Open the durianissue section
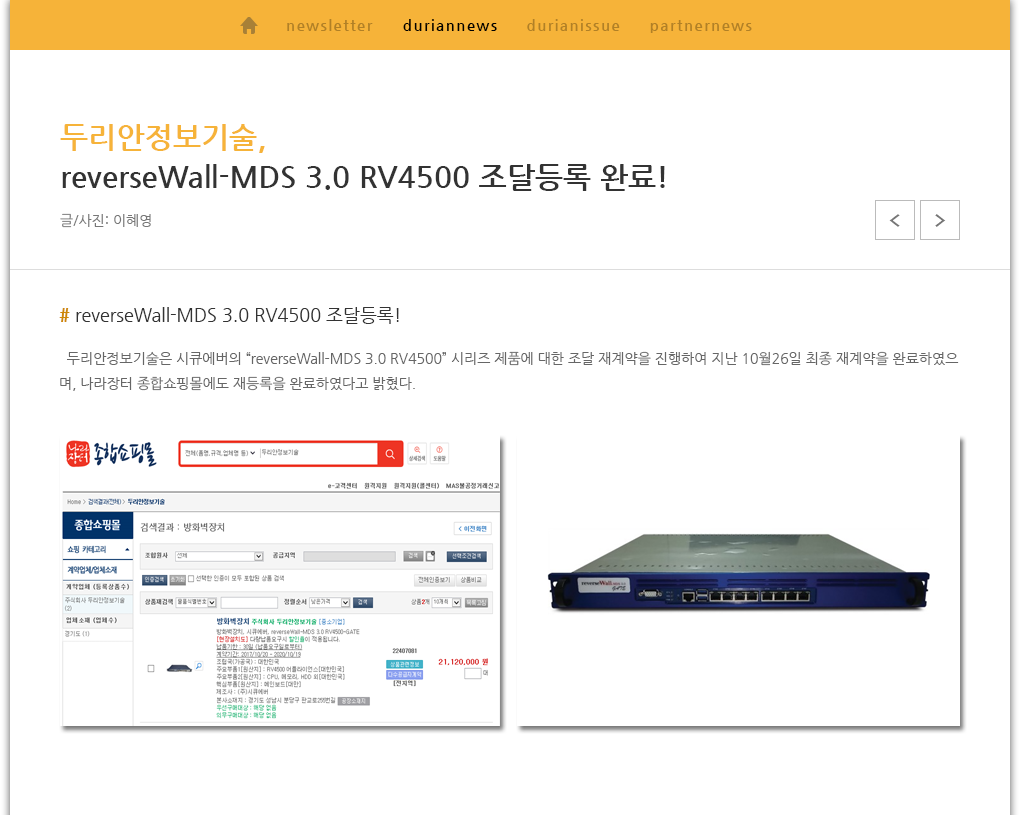This screenshot has height=815, width=1020. [573, 26]
